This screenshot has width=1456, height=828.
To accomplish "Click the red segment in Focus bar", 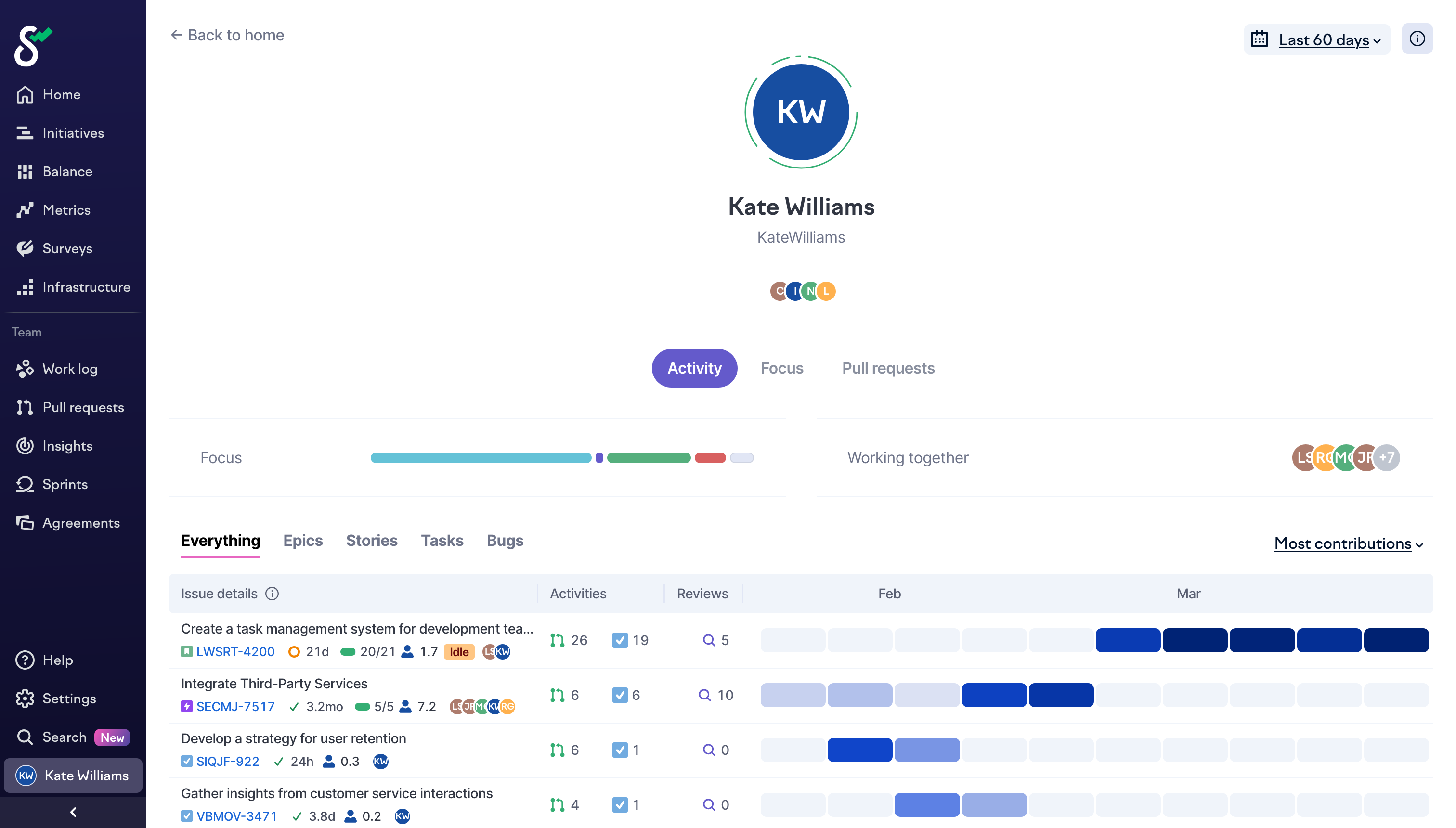I will tap(710, 458).
